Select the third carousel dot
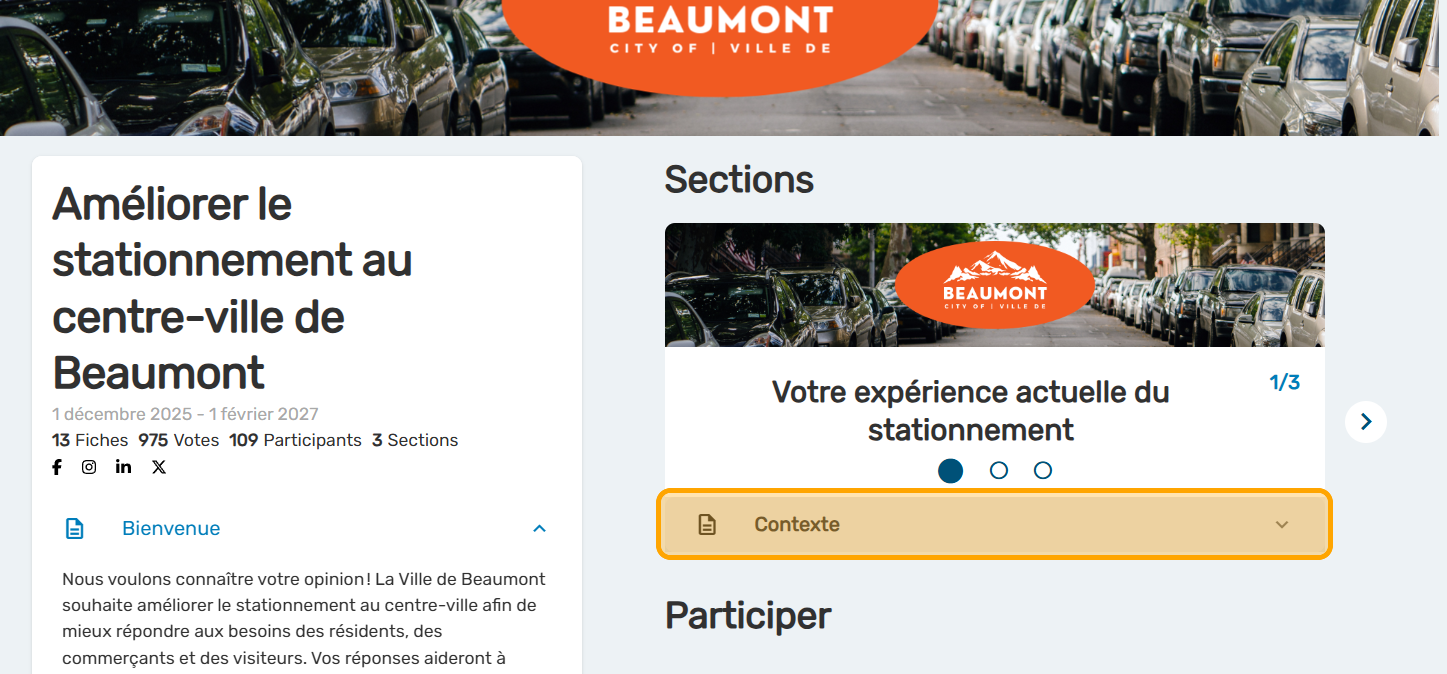 coord(1043,470)
